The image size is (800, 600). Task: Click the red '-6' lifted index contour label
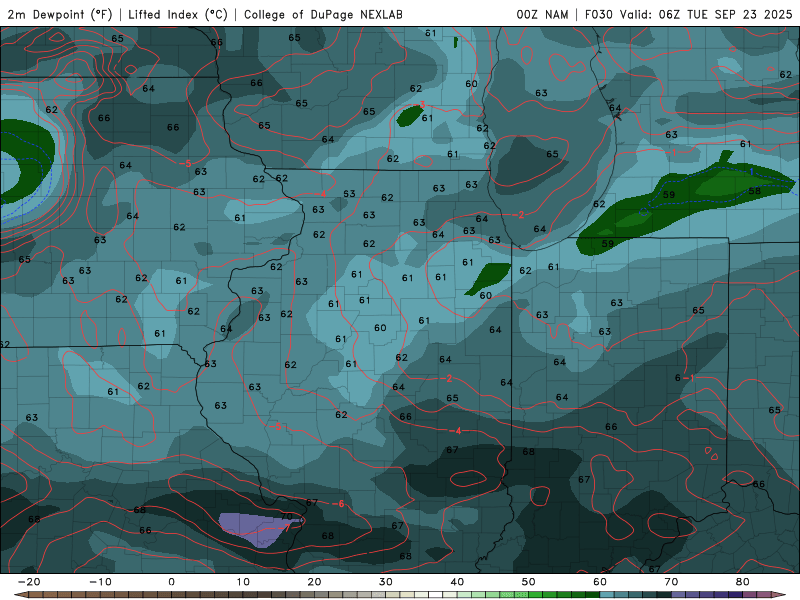[x=338, y=504]
